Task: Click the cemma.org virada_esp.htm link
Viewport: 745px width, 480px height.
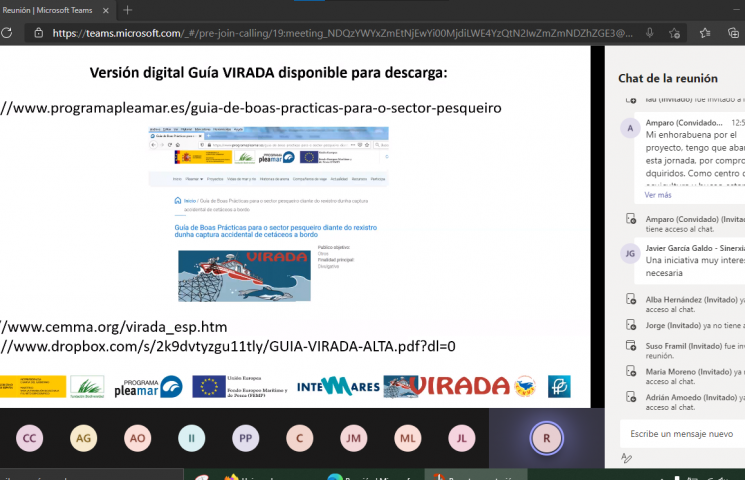Action: (x=114, y=327)
